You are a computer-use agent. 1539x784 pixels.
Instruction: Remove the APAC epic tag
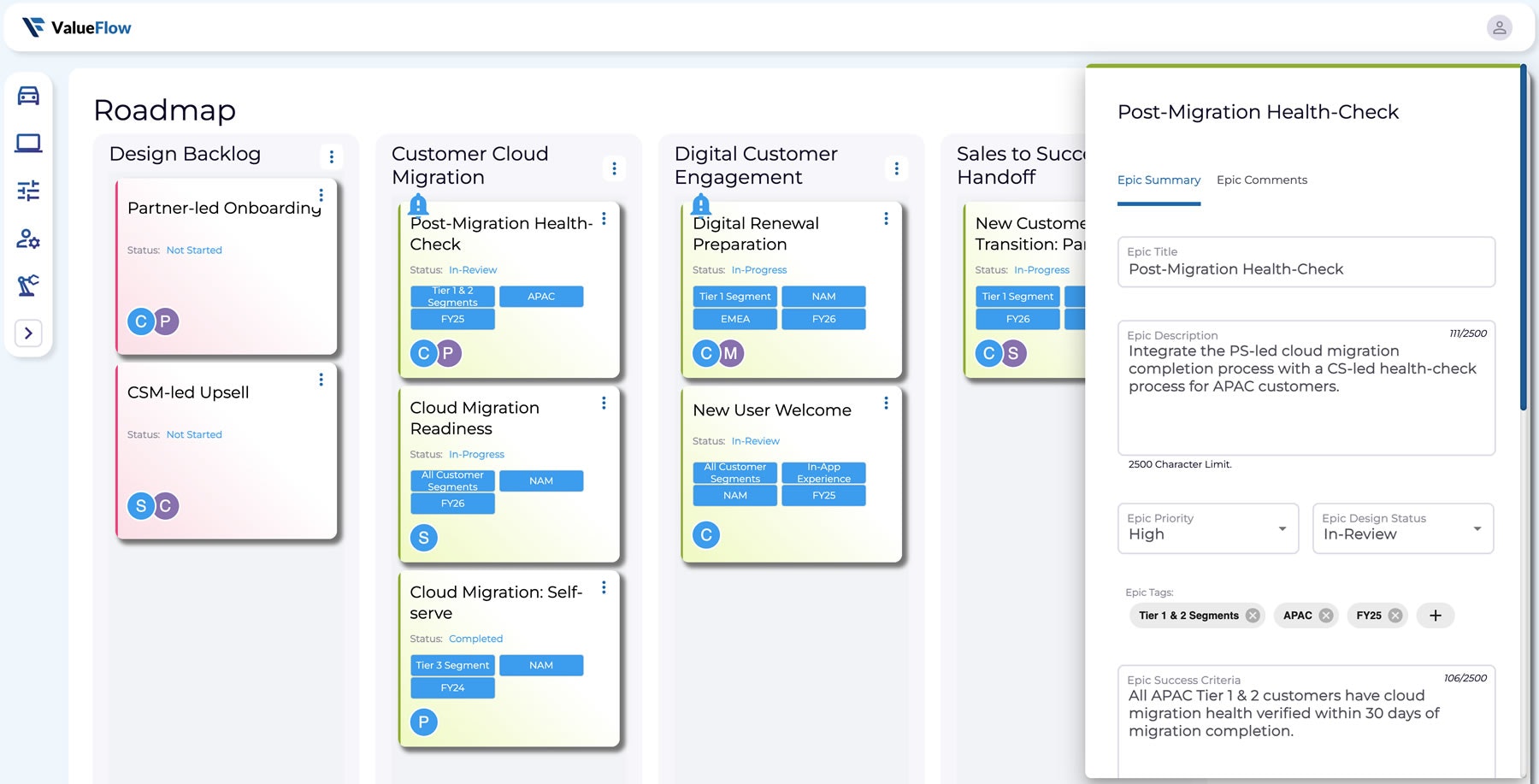pyautogui.click(x=1326, y=616)
